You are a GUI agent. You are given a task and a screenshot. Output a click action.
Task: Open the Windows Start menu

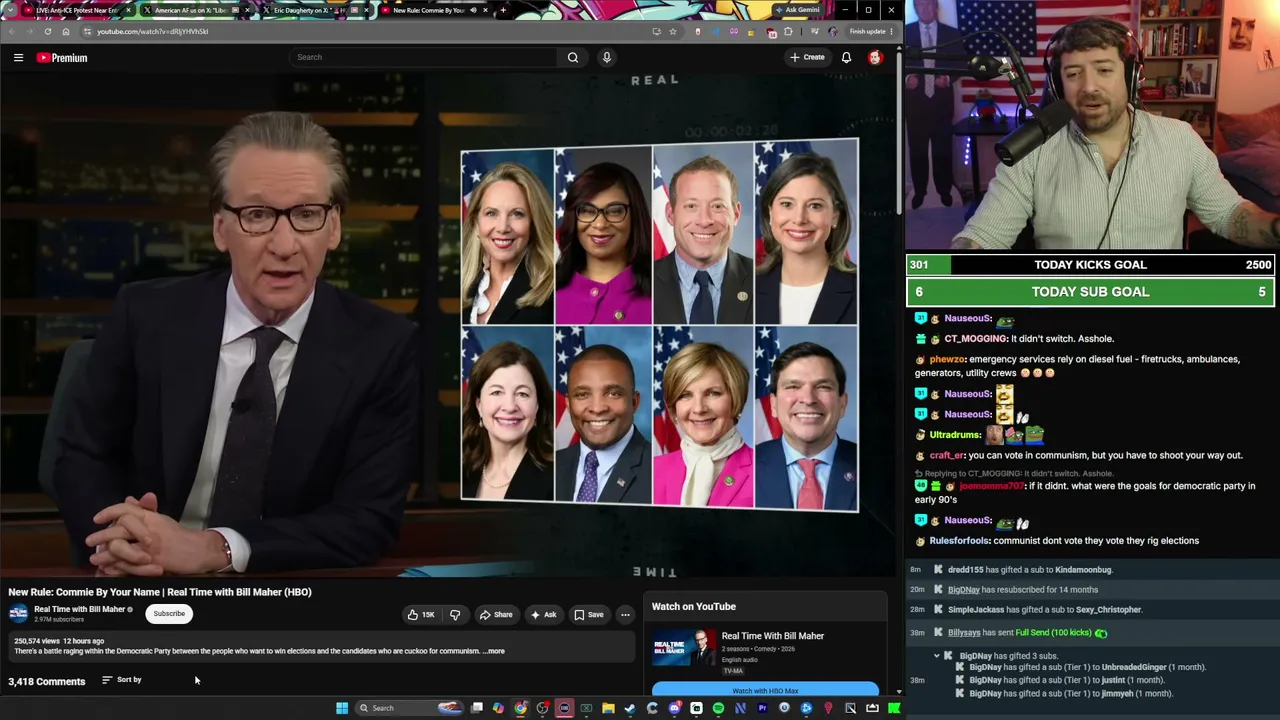pyautogui.click(x=342, y=708)
